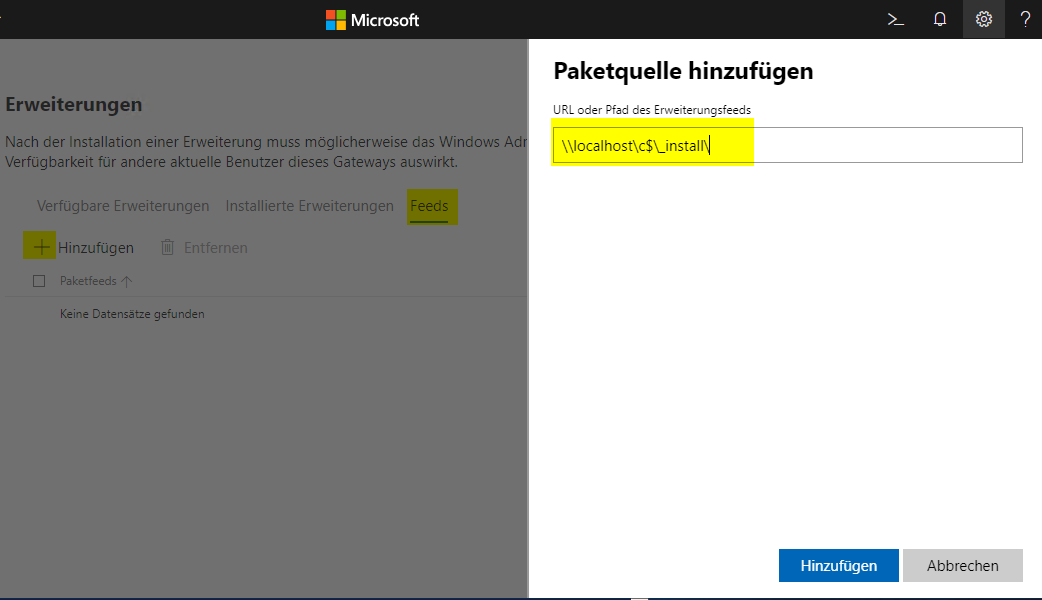This screenshot has height=600, width=1042.
Task: Toggle the select-all checkbox in Paketfeeds header
Action: point(39,281)
